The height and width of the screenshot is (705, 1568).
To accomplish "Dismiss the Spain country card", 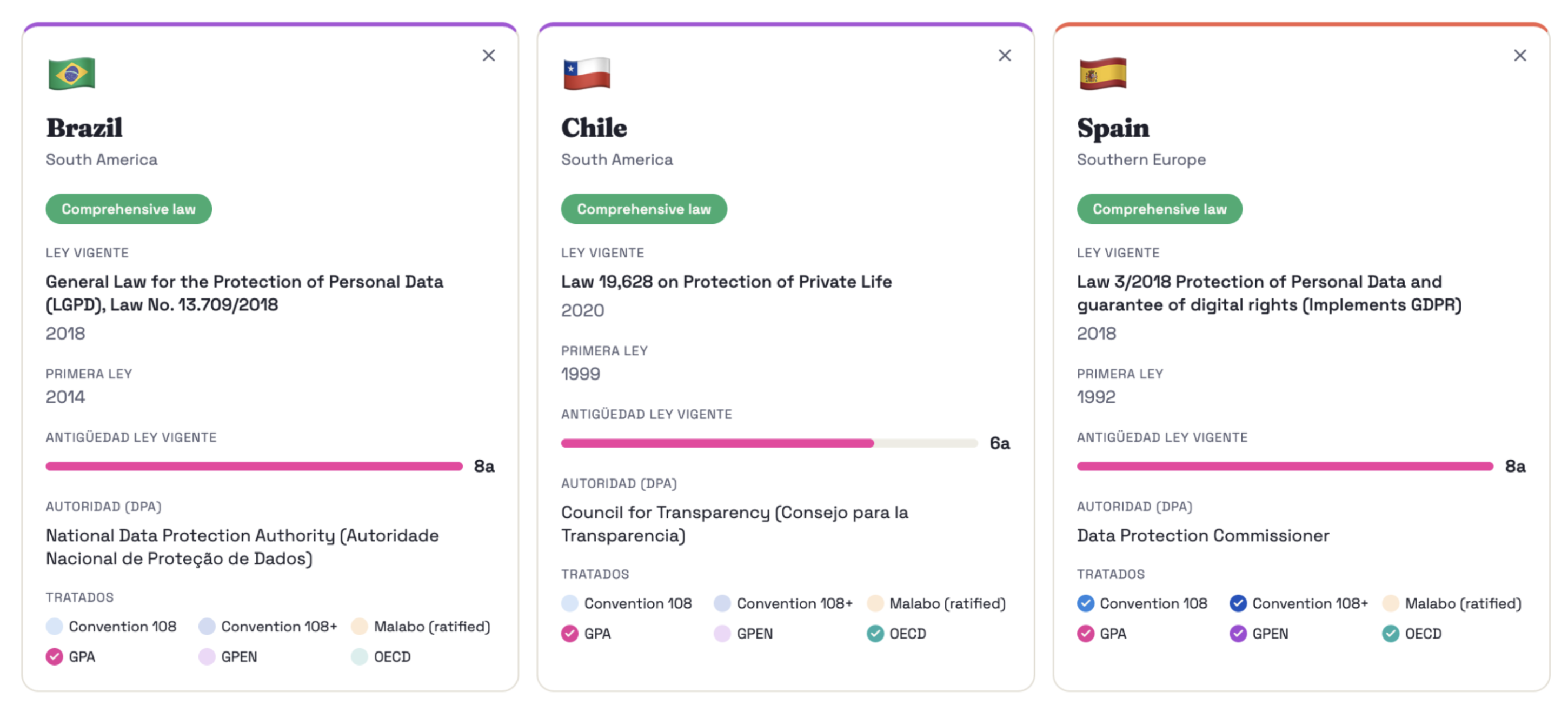I will point(1519,55).
